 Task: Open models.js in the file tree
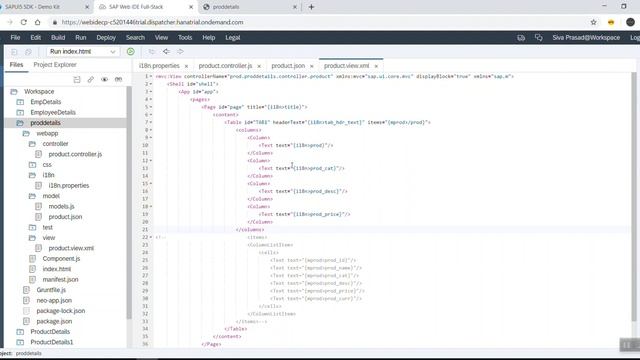(61, 207)
